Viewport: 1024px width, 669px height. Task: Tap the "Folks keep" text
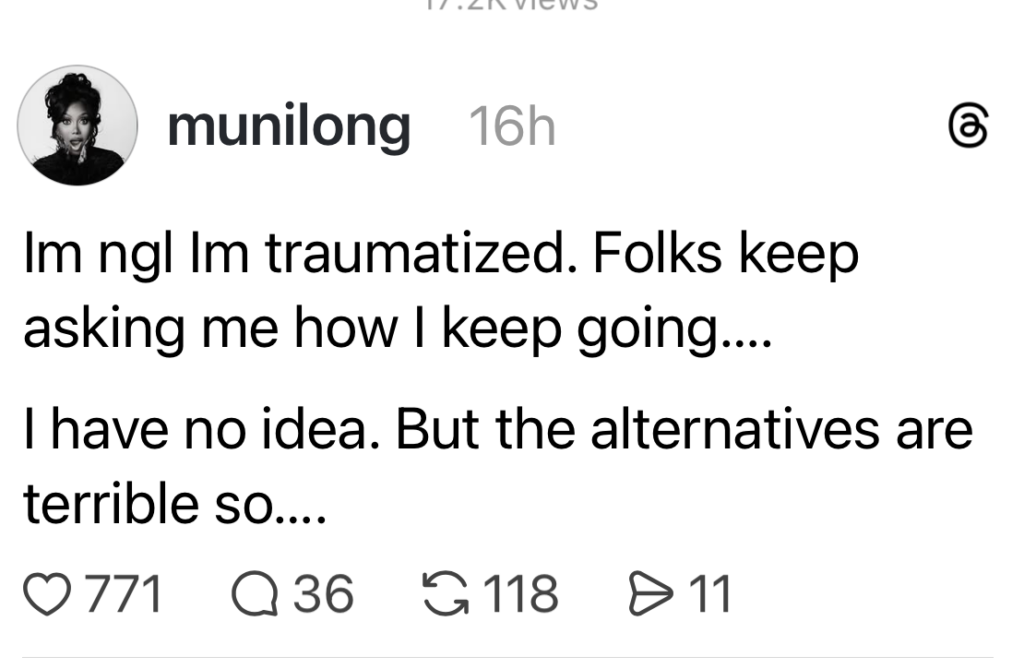tap(725, 258)
